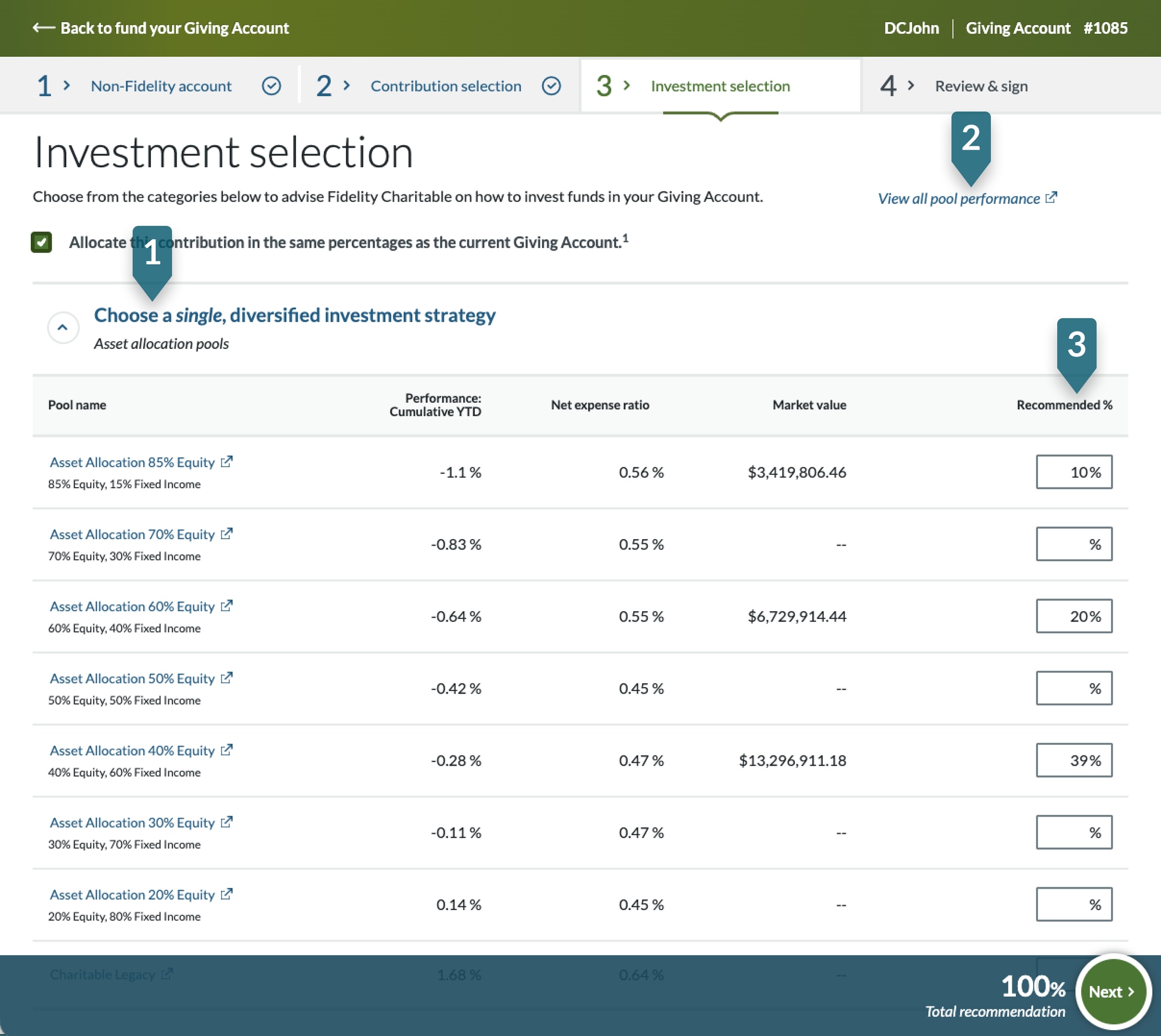Click recommended % field for 50% Equity pool
Screen dimensions: 1161x1036
(1074, 688)
